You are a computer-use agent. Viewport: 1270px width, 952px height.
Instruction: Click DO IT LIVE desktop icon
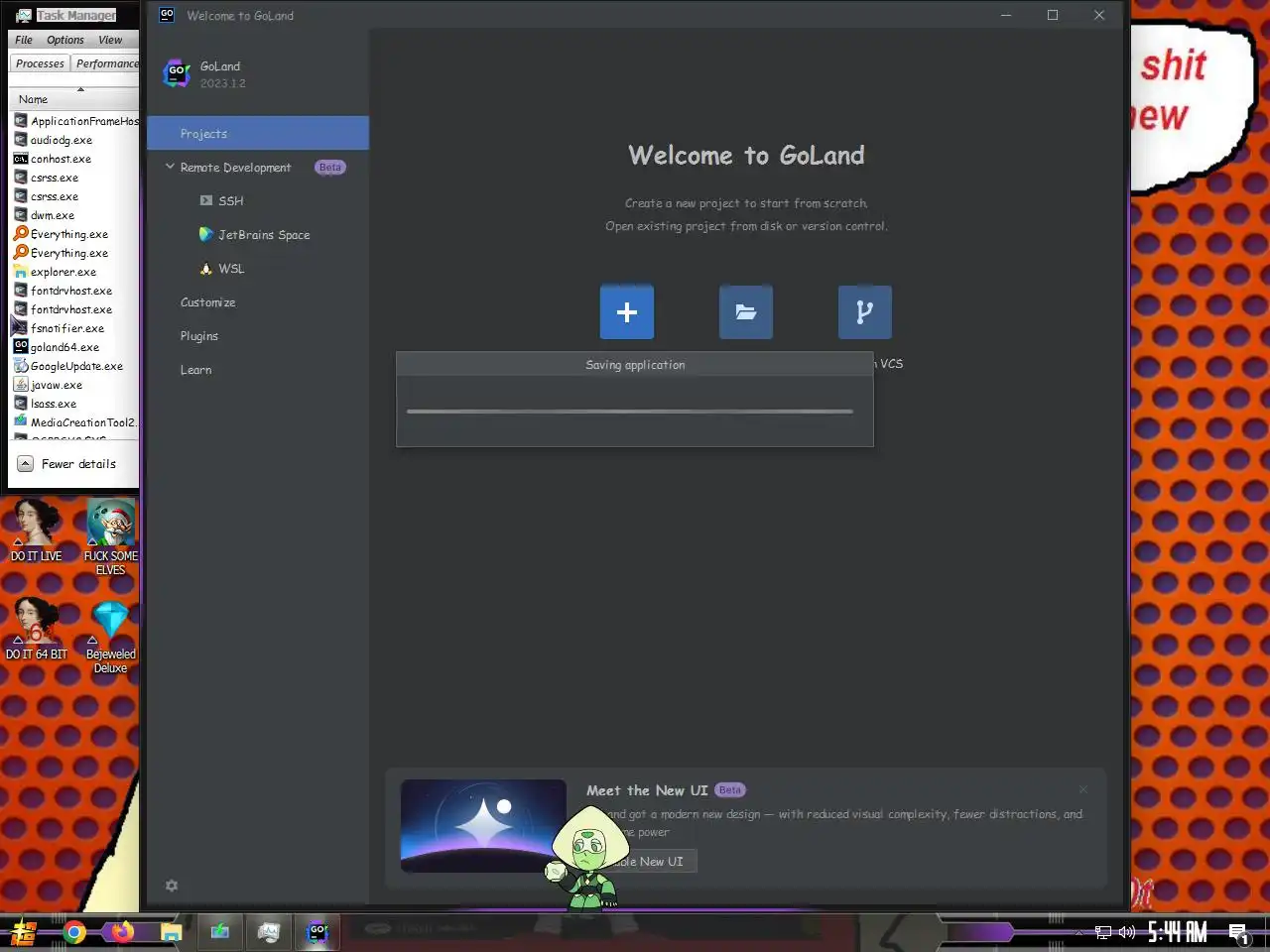coord(36,531)
